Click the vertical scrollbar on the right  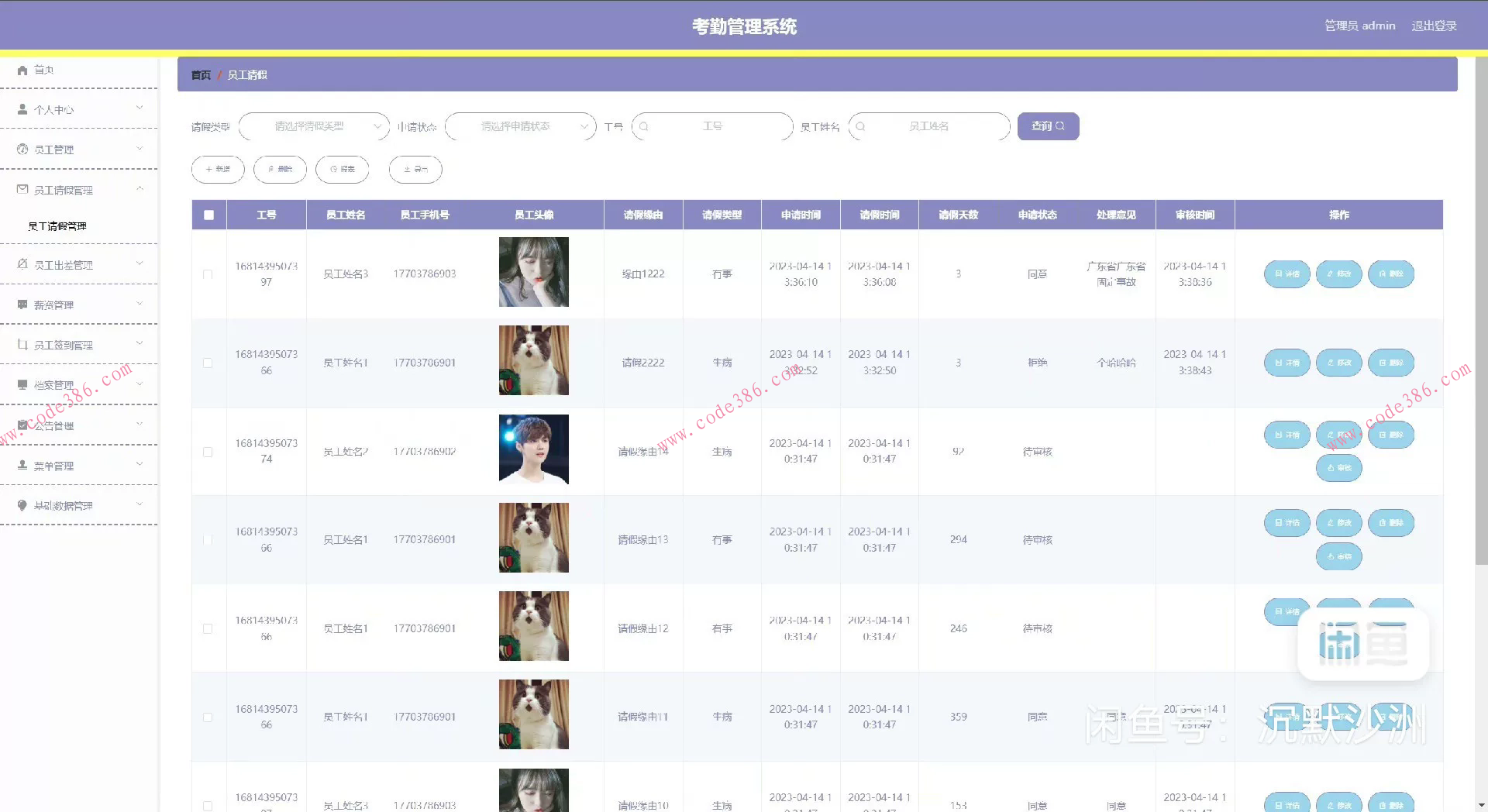pyautogui.click(x=1481, y=310)
